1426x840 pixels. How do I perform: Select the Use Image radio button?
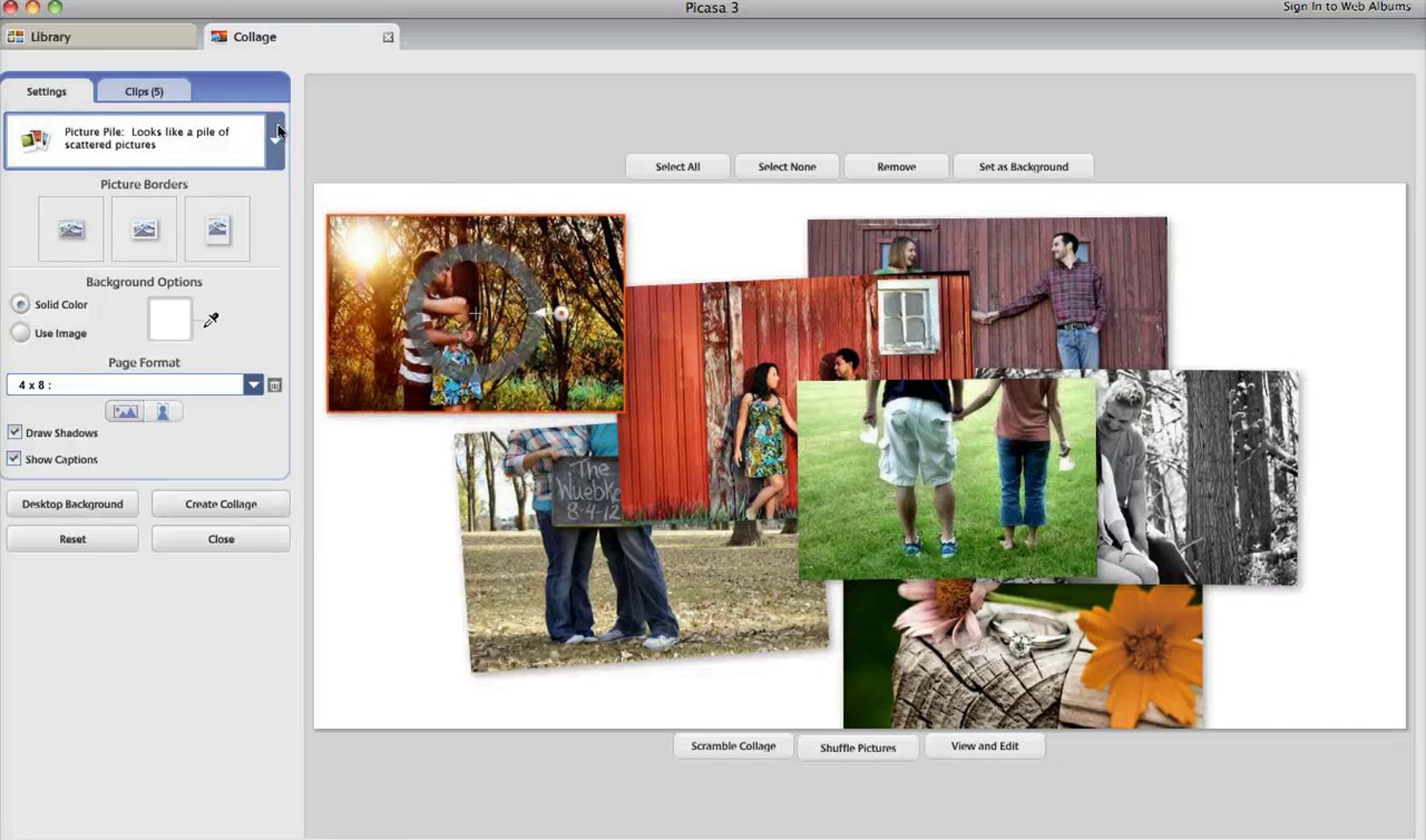pyautogui.click(x=21, y=333)
